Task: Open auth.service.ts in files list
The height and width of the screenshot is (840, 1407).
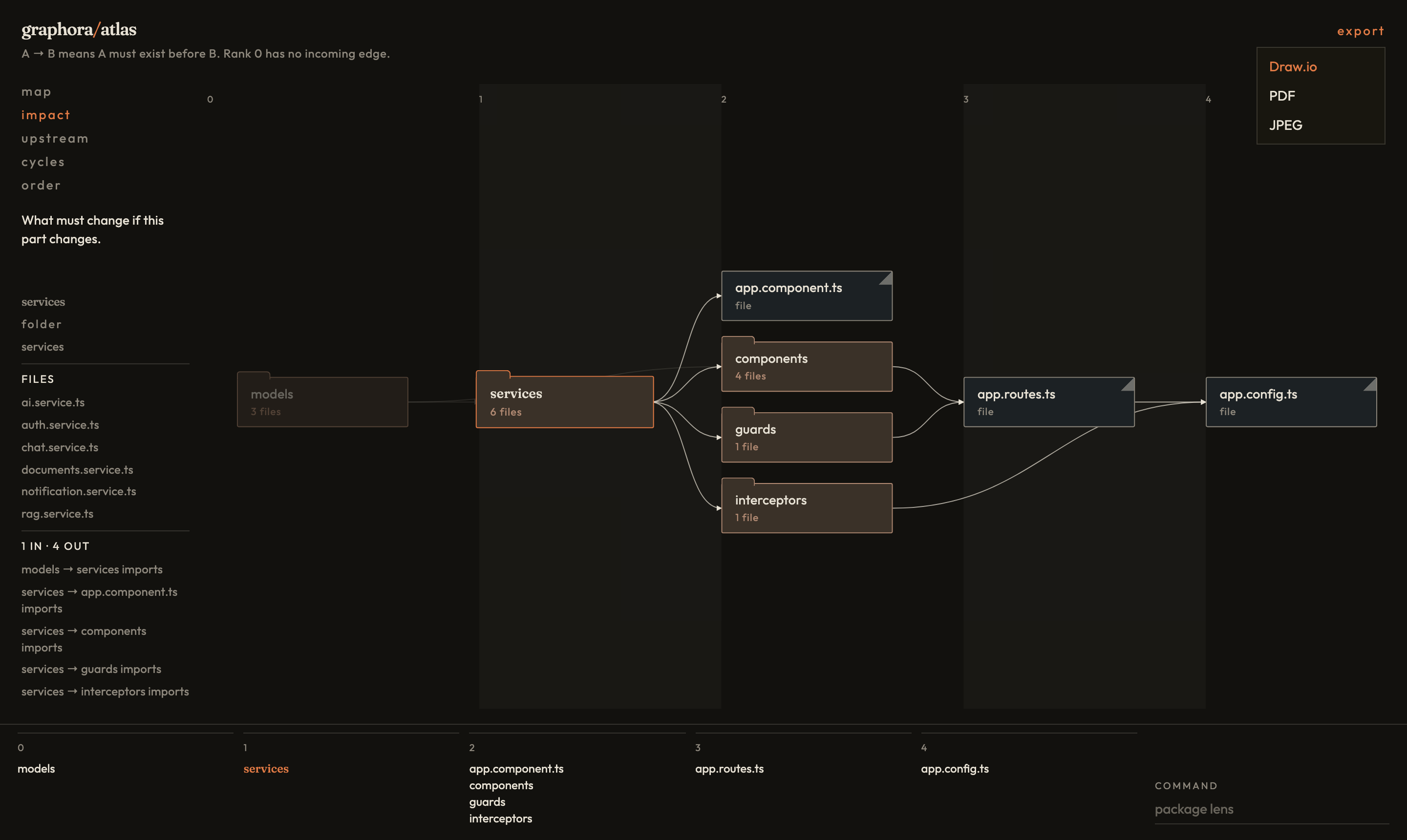Action: click(60, 424)
